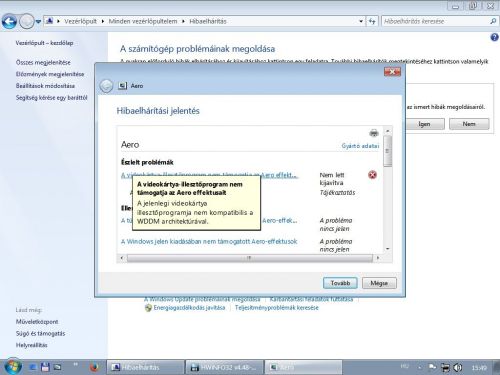
Task: Click the Nem button in background window
Action: point(469,124)
